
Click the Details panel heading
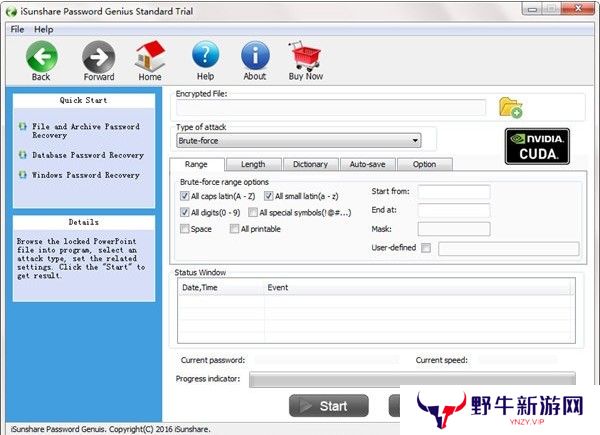tap(83, 222)
